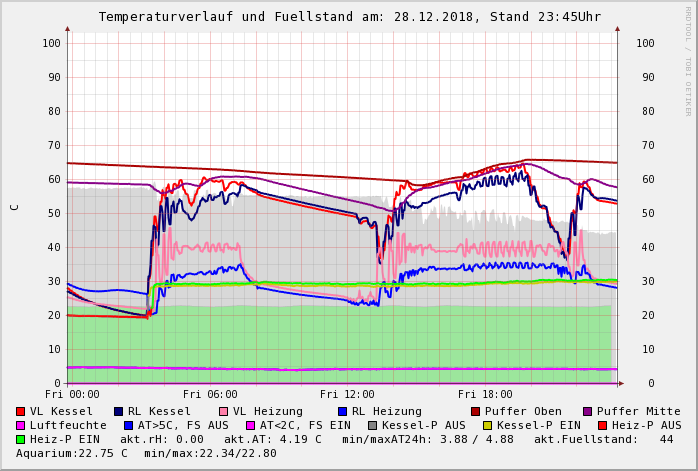This screenshot has width=698, height=471.
Task: Click the red VL Kessel legend swatch
Action: coord(21,412)
